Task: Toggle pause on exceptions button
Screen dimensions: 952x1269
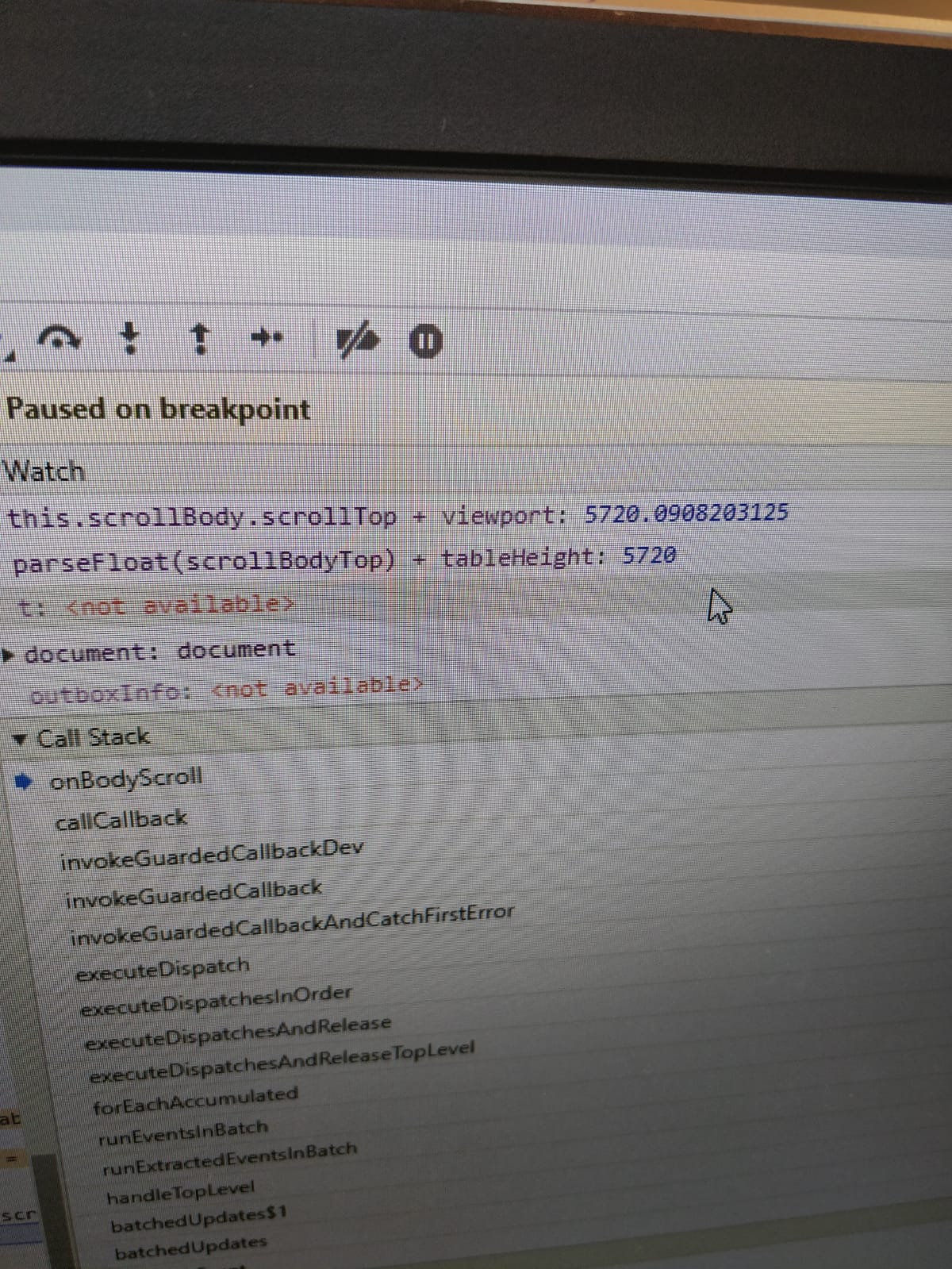Action: click(425, 342)
